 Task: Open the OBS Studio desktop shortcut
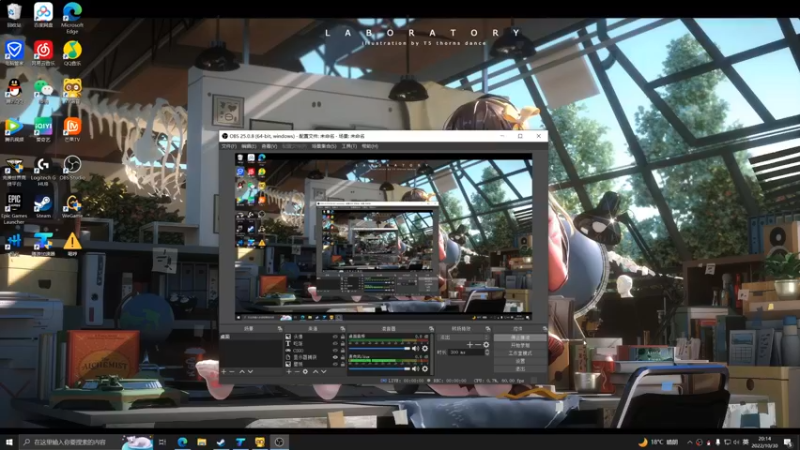(x=72, y=168)
